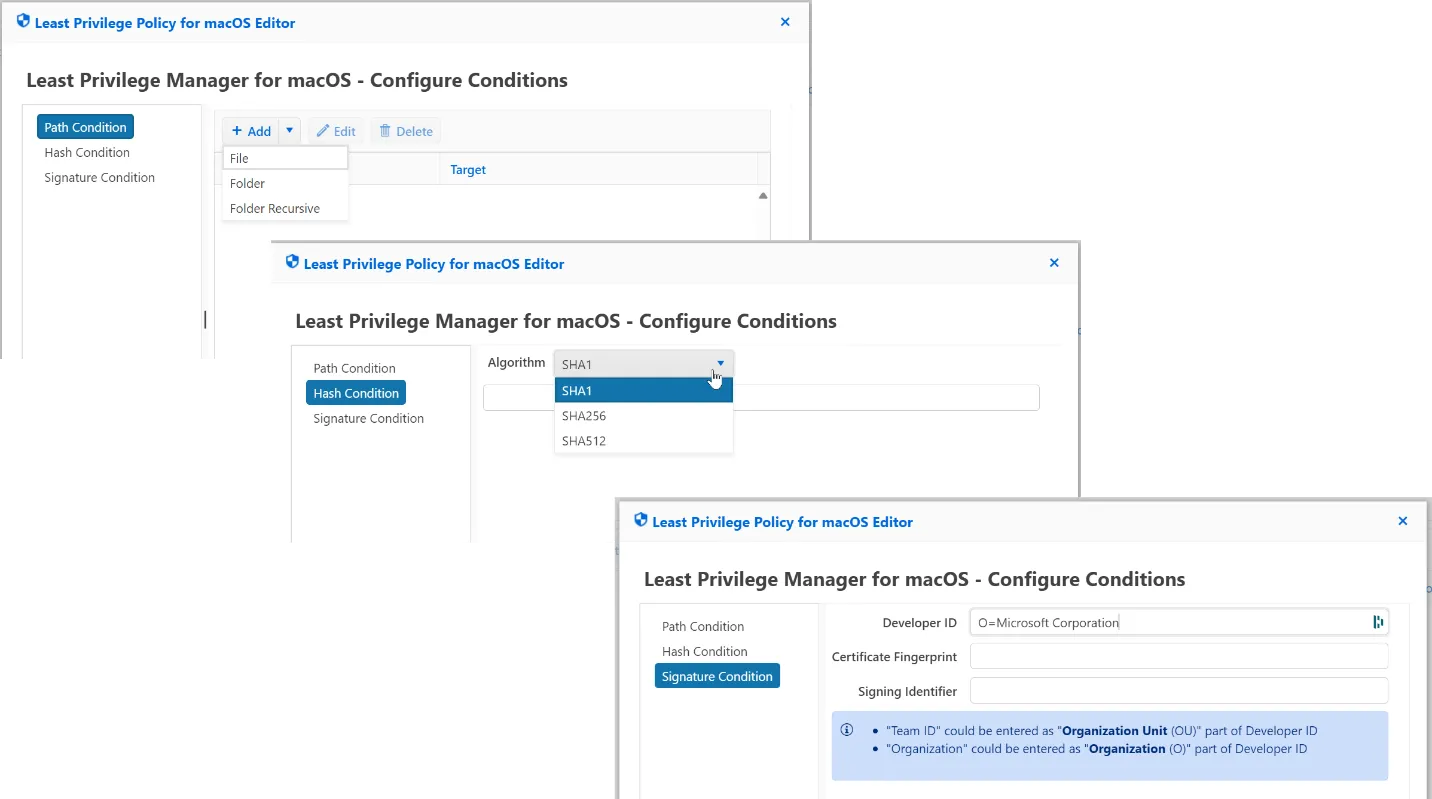Click the icon inside Developer ID field
This screenshot has width=1432, height=799.
tap(1378, 622)
